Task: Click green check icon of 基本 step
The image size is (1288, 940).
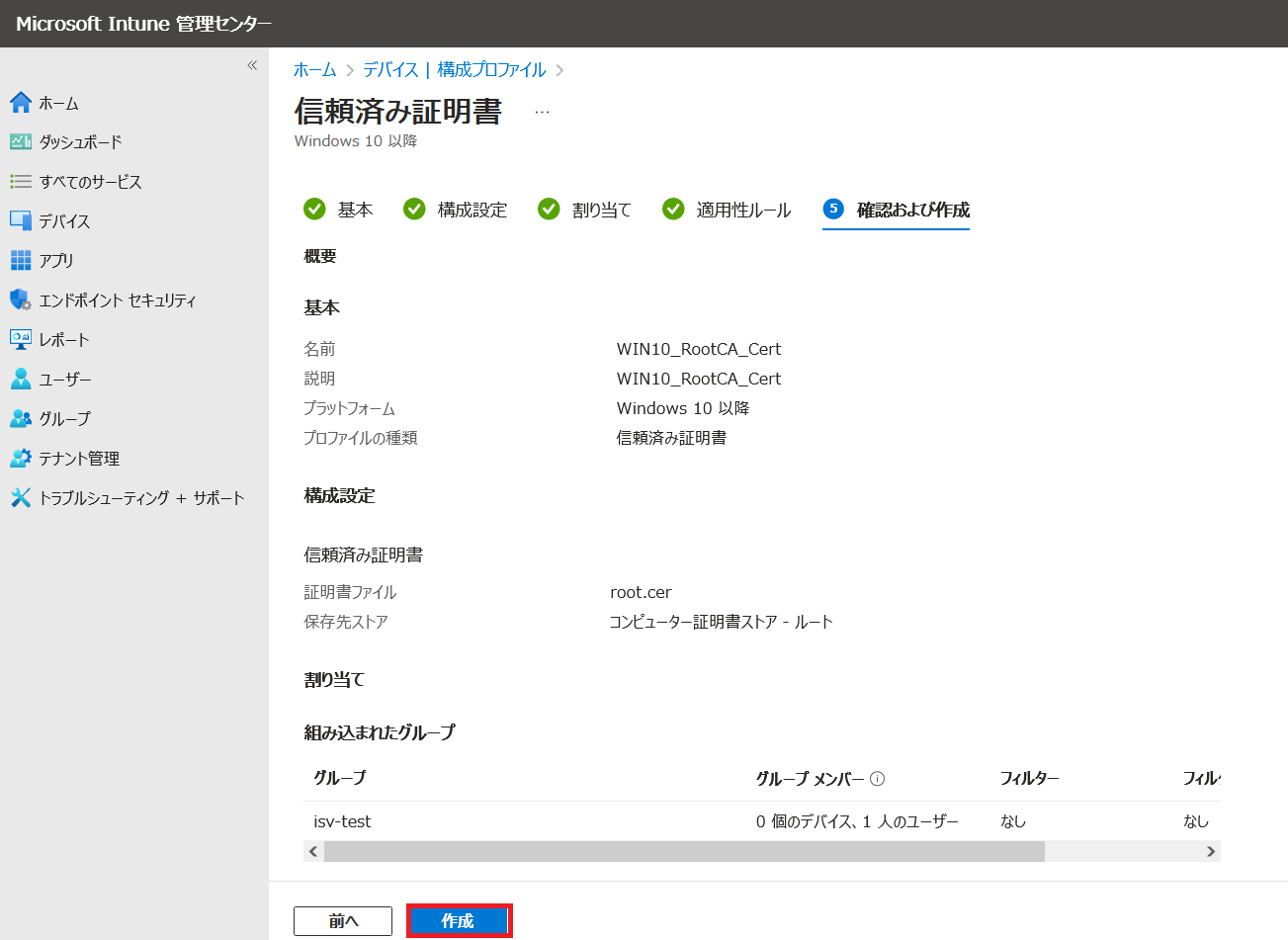Action: coord(314,209)
